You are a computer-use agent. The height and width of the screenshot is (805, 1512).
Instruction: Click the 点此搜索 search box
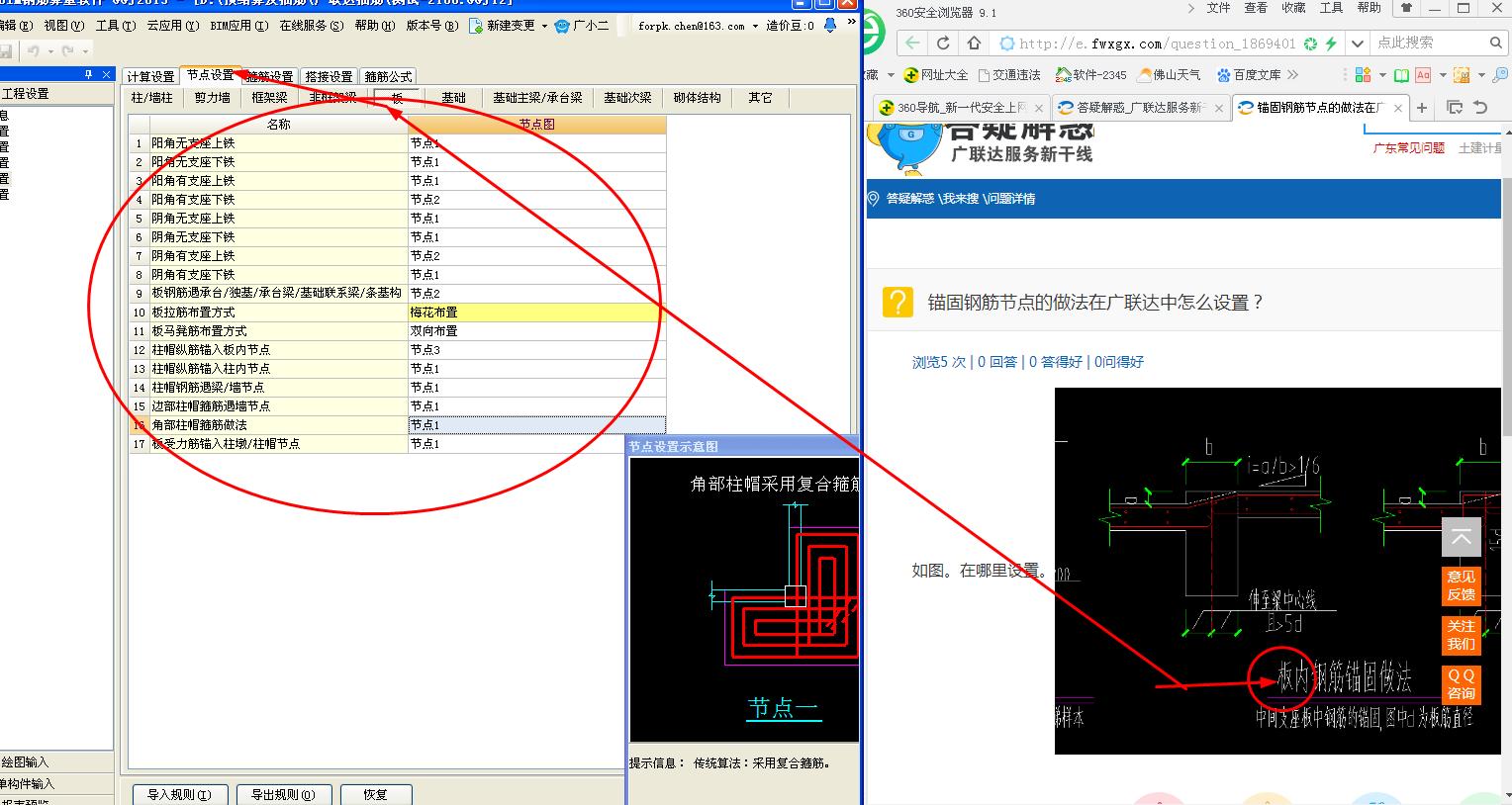click(1429, 43)
